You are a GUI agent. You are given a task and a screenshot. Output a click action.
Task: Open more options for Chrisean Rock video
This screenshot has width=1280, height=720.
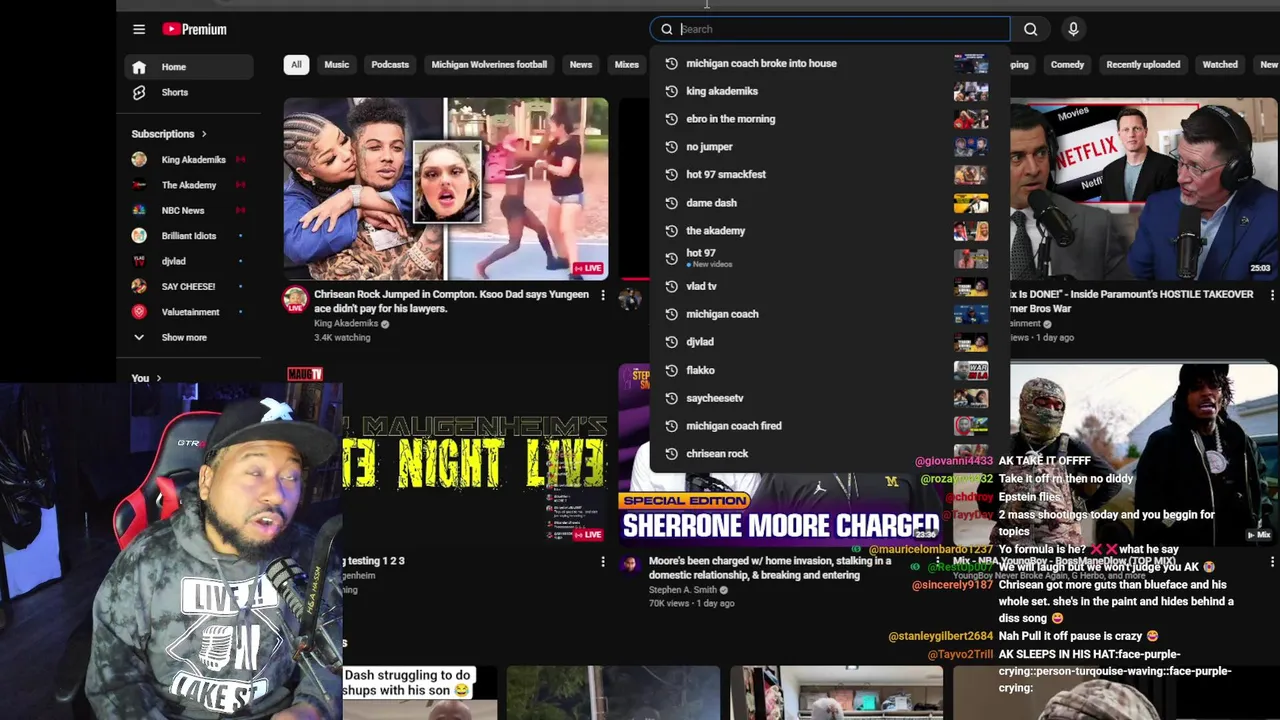(602, 295)
